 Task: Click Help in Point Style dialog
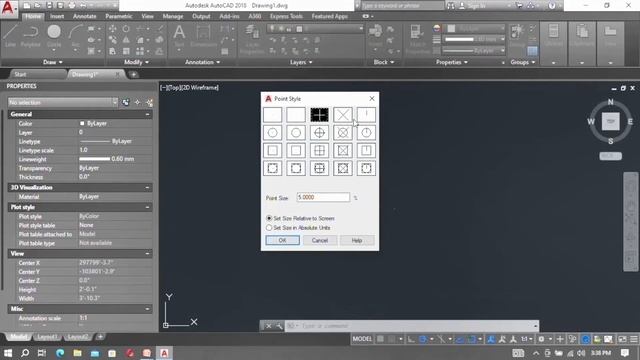pyautogui.click(x=357, y=240)
